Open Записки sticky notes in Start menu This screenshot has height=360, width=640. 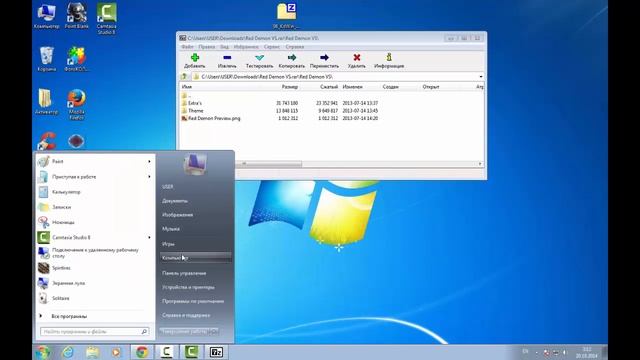point(94,207)
